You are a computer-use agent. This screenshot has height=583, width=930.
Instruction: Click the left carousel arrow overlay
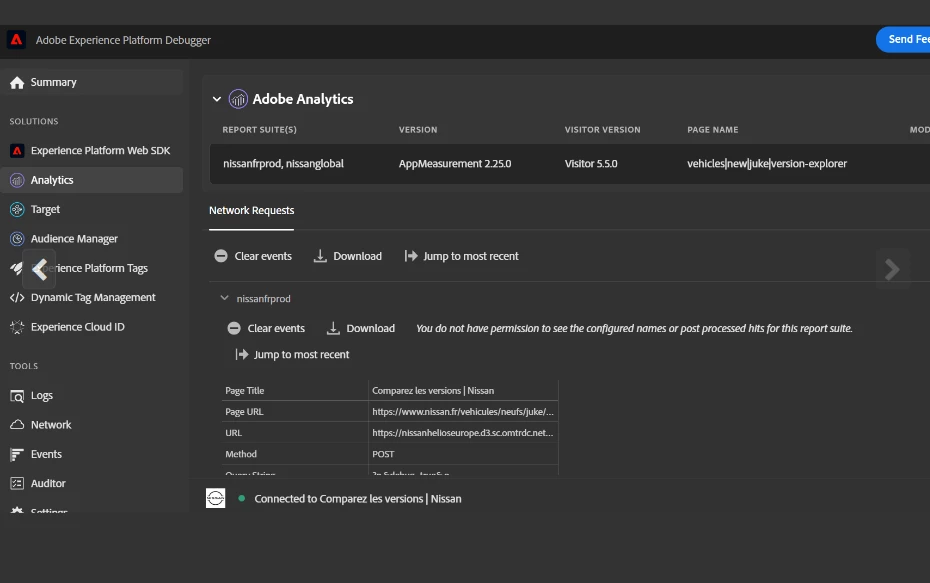tap(39, 269)
